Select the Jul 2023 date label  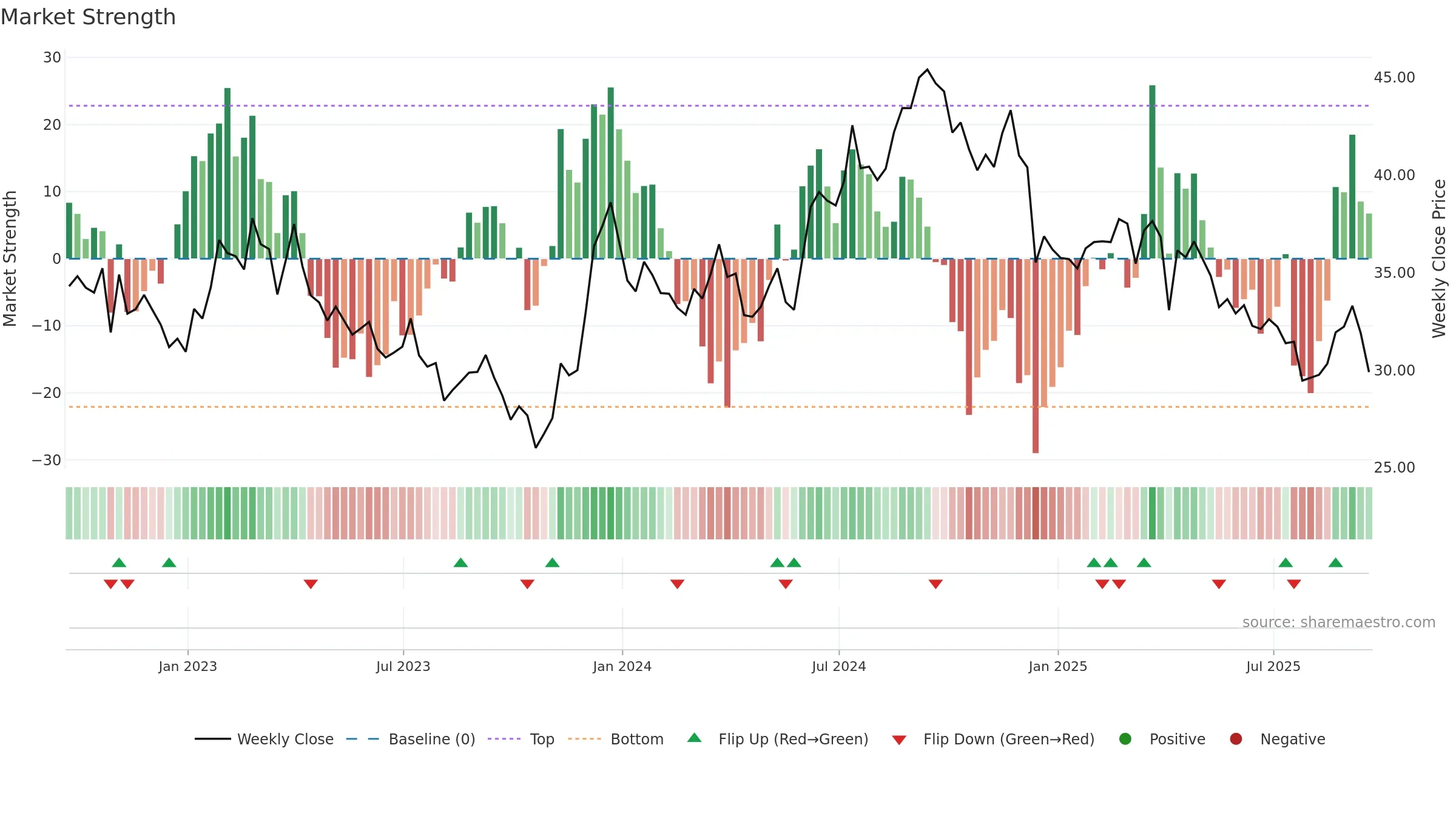[403, 666]
